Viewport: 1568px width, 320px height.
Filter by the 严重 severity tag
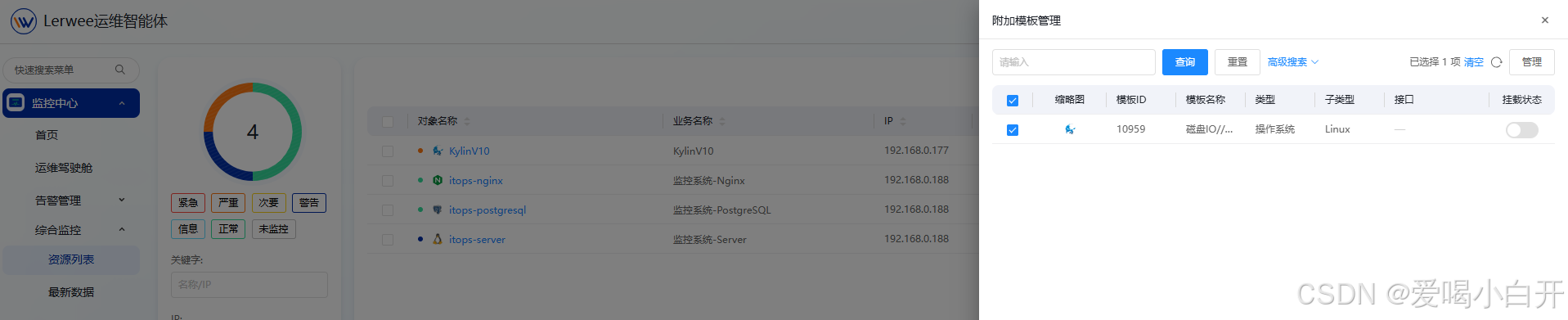(228, 203)
